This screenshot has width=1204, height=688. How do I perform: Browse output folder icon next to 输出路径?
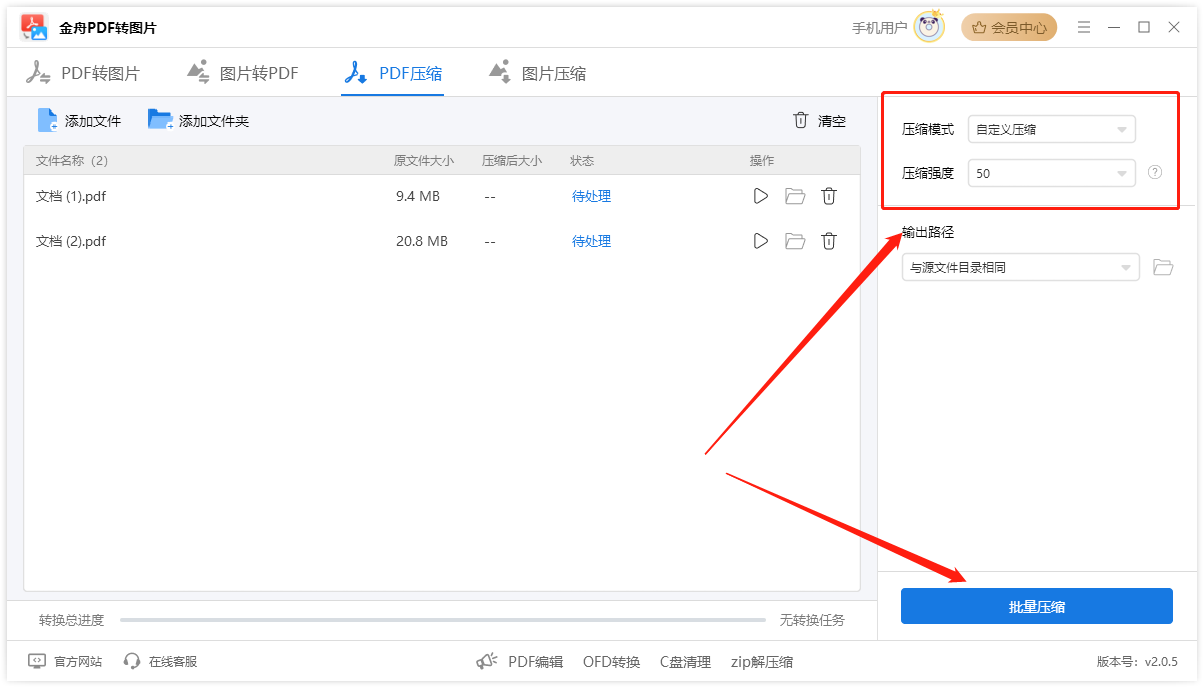coord(1162,267)
